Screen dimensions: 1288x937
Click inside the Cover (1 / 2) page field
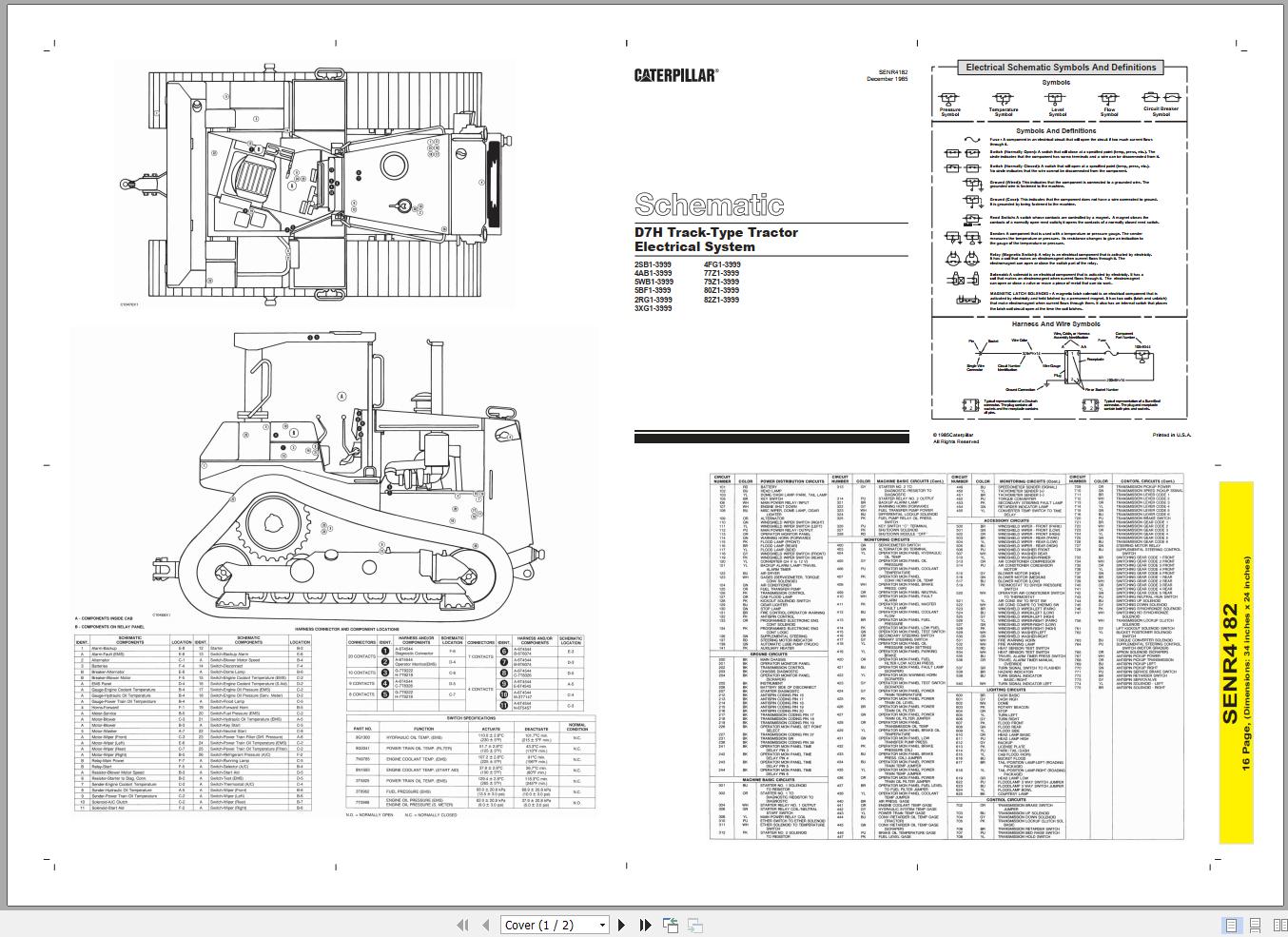click(x=542, y=925)
